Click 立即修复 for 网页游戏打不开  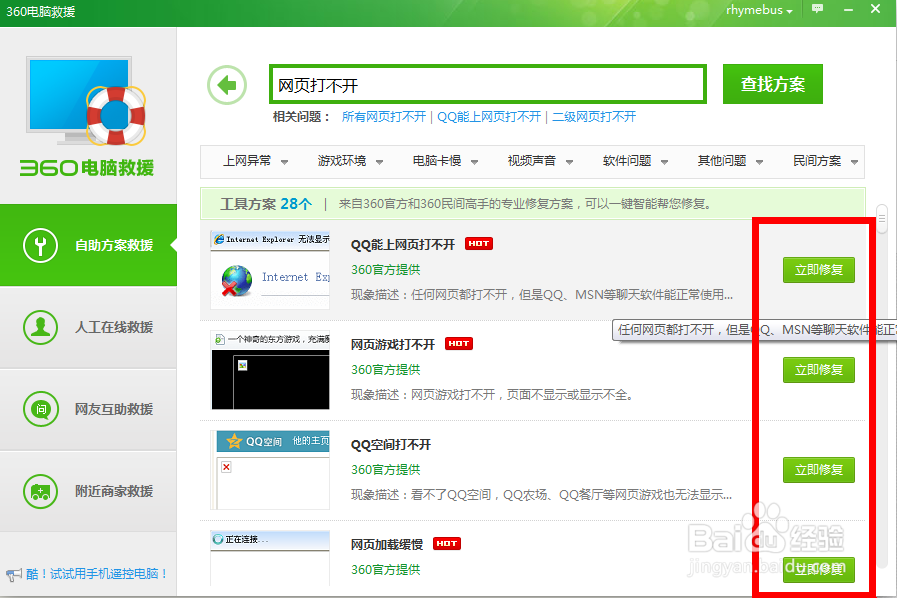click(819, 370)
